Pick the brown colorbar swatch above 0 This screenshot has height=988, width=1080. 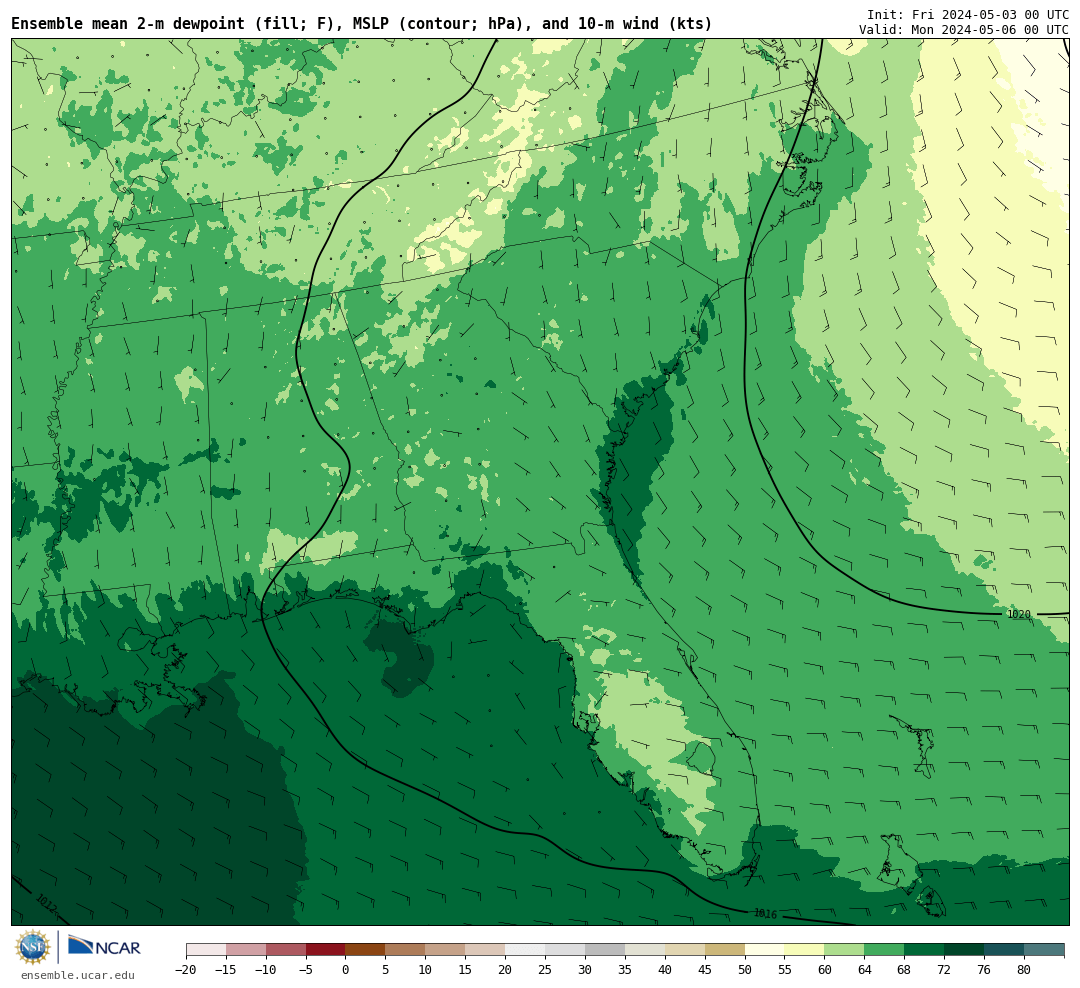(365, 950)
